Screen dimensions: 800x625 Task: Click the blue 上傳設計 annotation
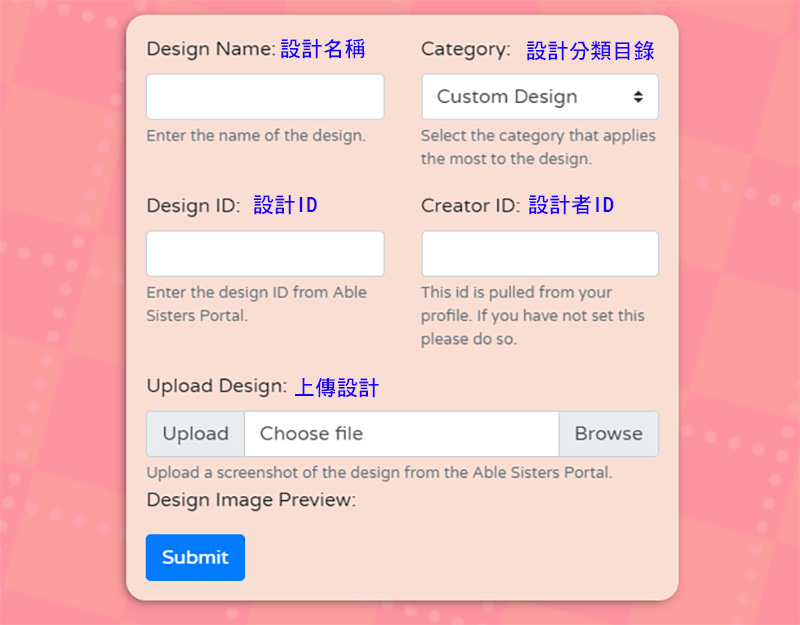(337, 388)
